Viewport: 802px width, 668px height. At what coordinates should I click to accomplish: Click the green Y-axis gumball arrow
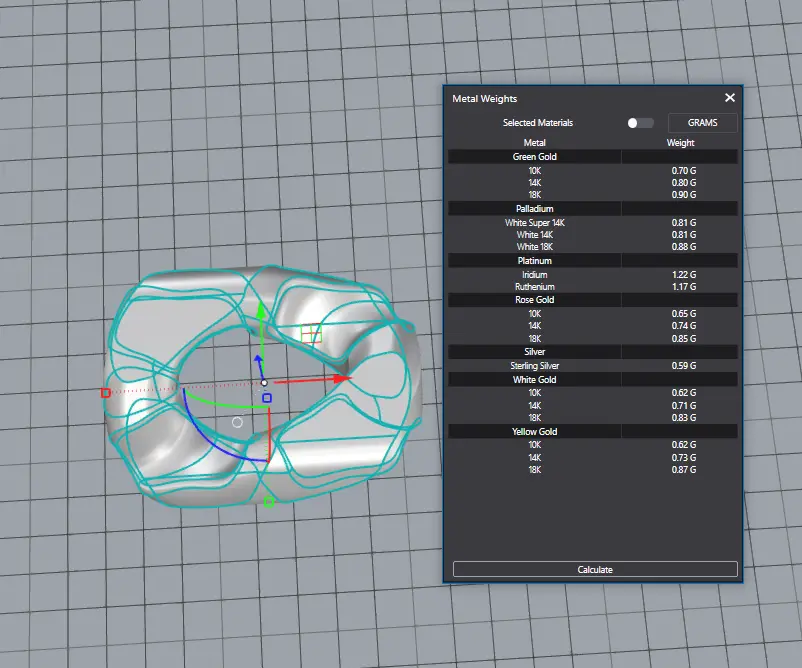click(261, 310)
